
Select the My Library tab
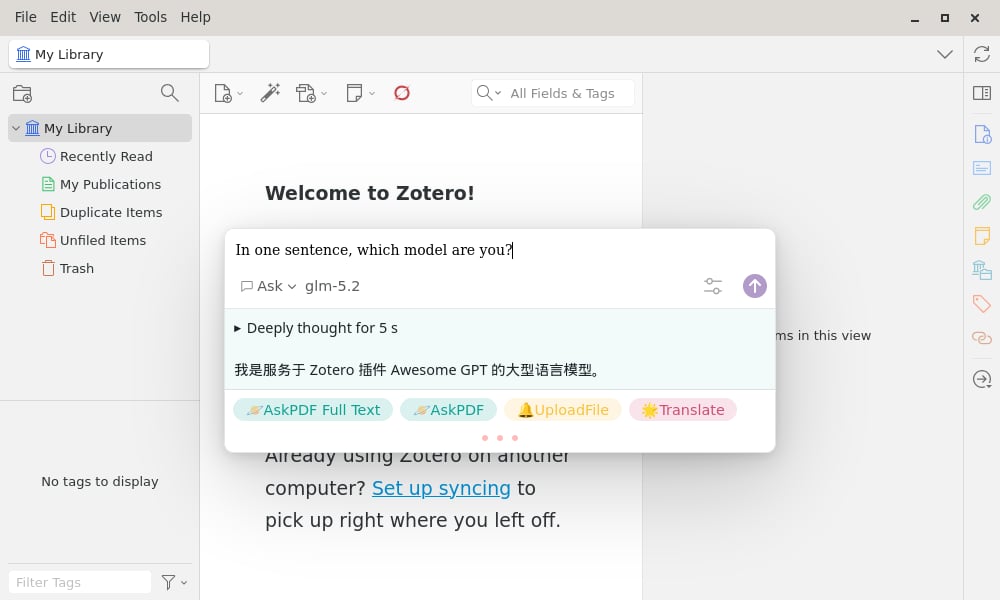(109, 54)
